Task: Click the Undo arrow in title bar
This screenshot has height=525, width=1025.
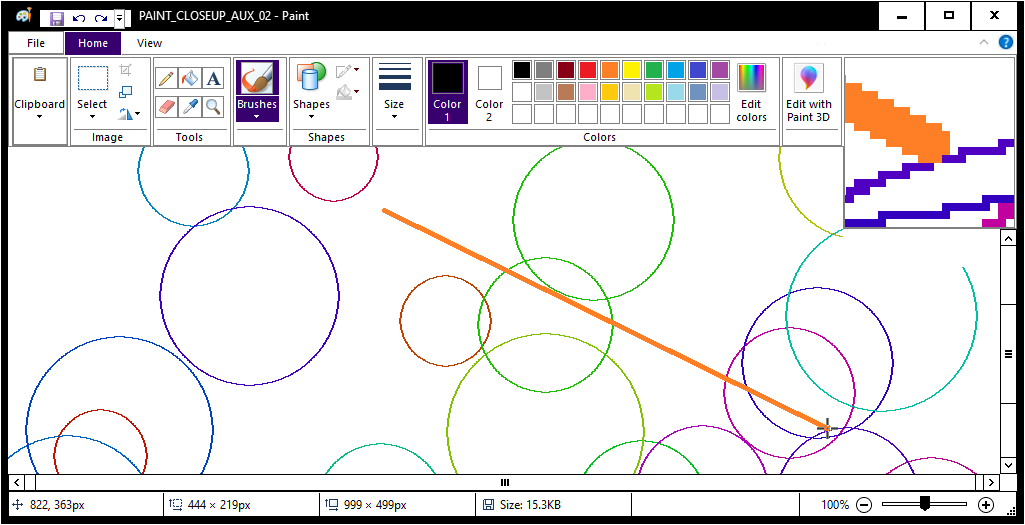Action: click(79, 18)
